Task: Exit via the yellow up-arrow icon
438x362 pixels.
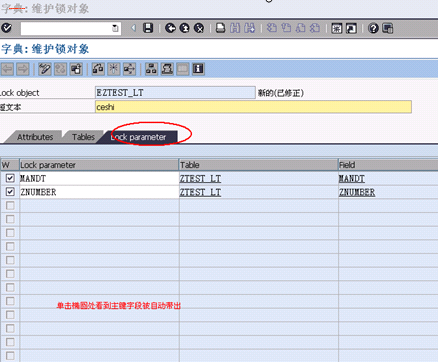Action: [x=184, y=28]
